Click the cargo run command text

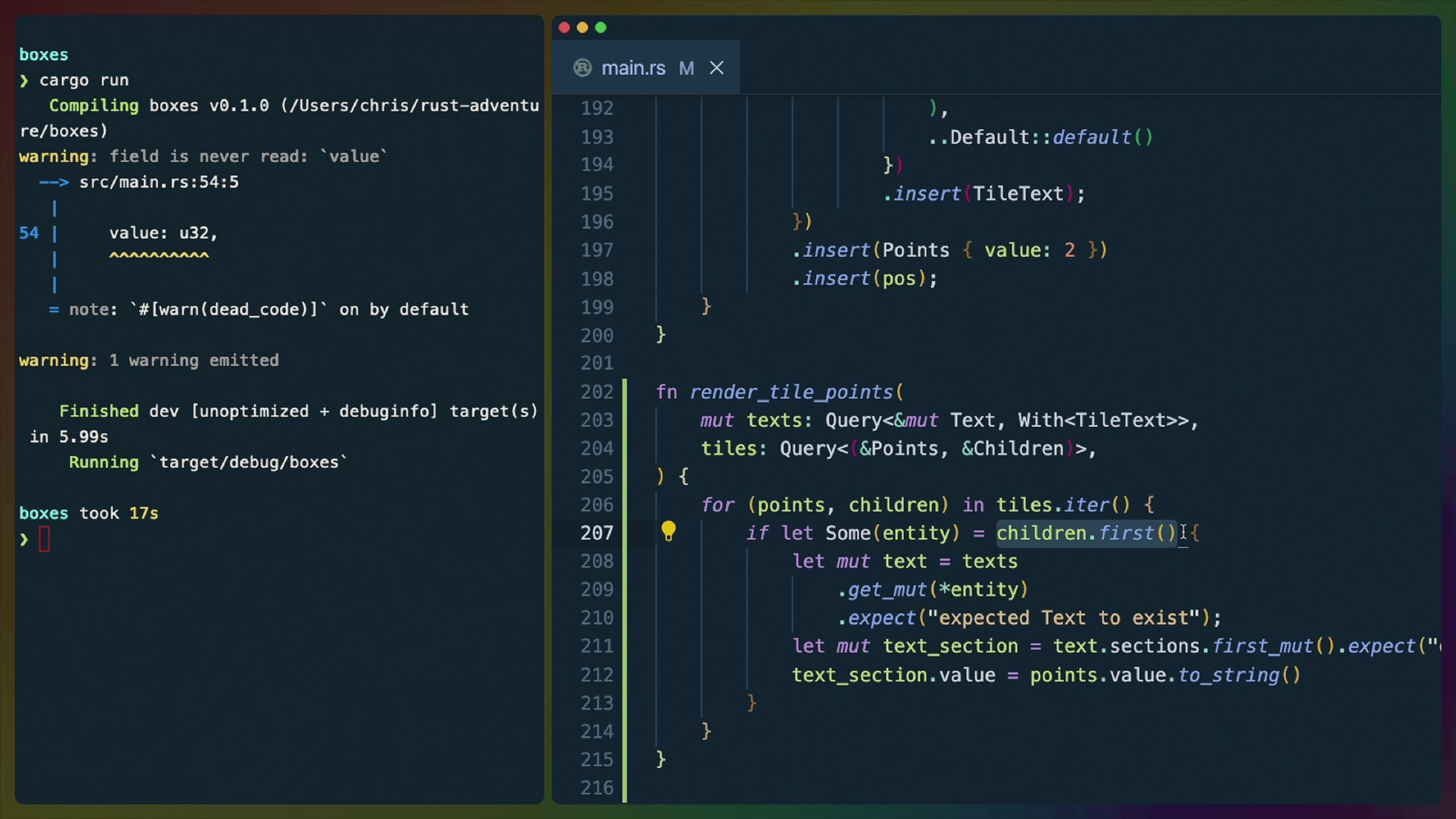point(83,80)
